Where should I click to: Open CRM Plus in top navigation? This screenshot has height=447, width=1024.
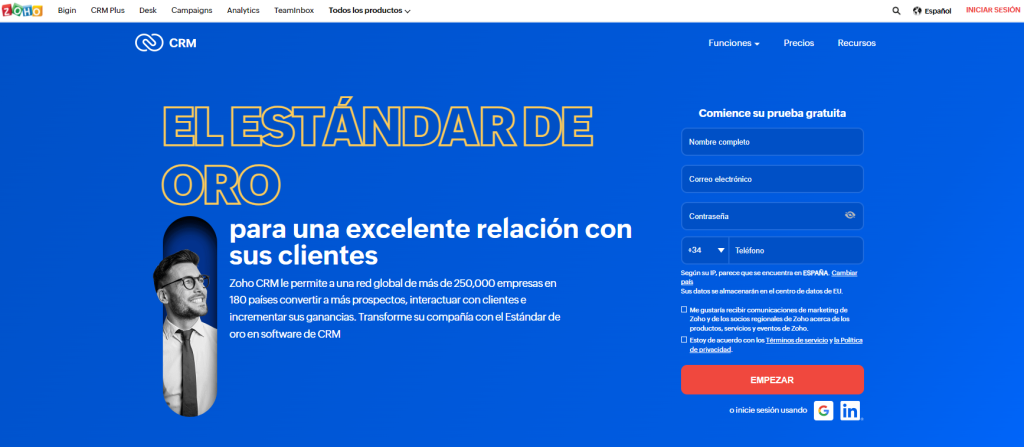108,10
